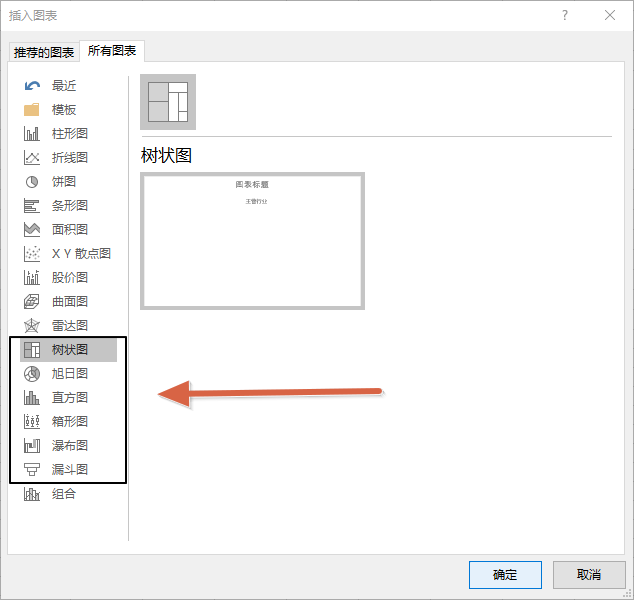Click the 树状图 chart preview thumbnail
This screenshot has width=634, height=600.
252,241
